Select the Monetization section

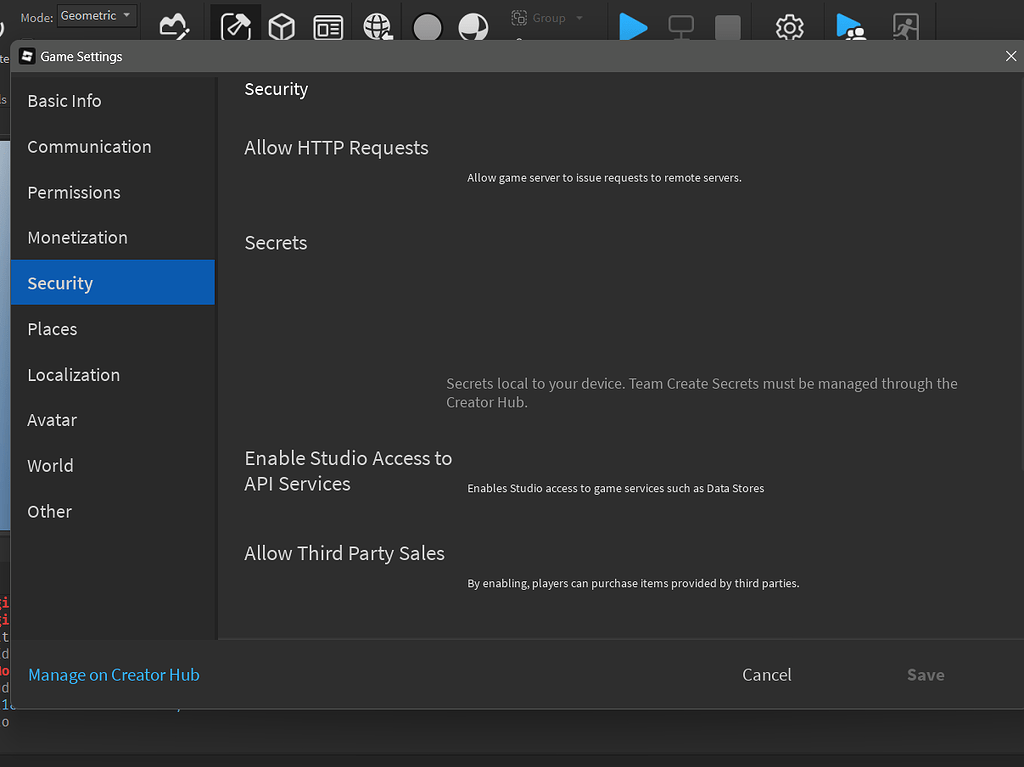pos(113,237)
